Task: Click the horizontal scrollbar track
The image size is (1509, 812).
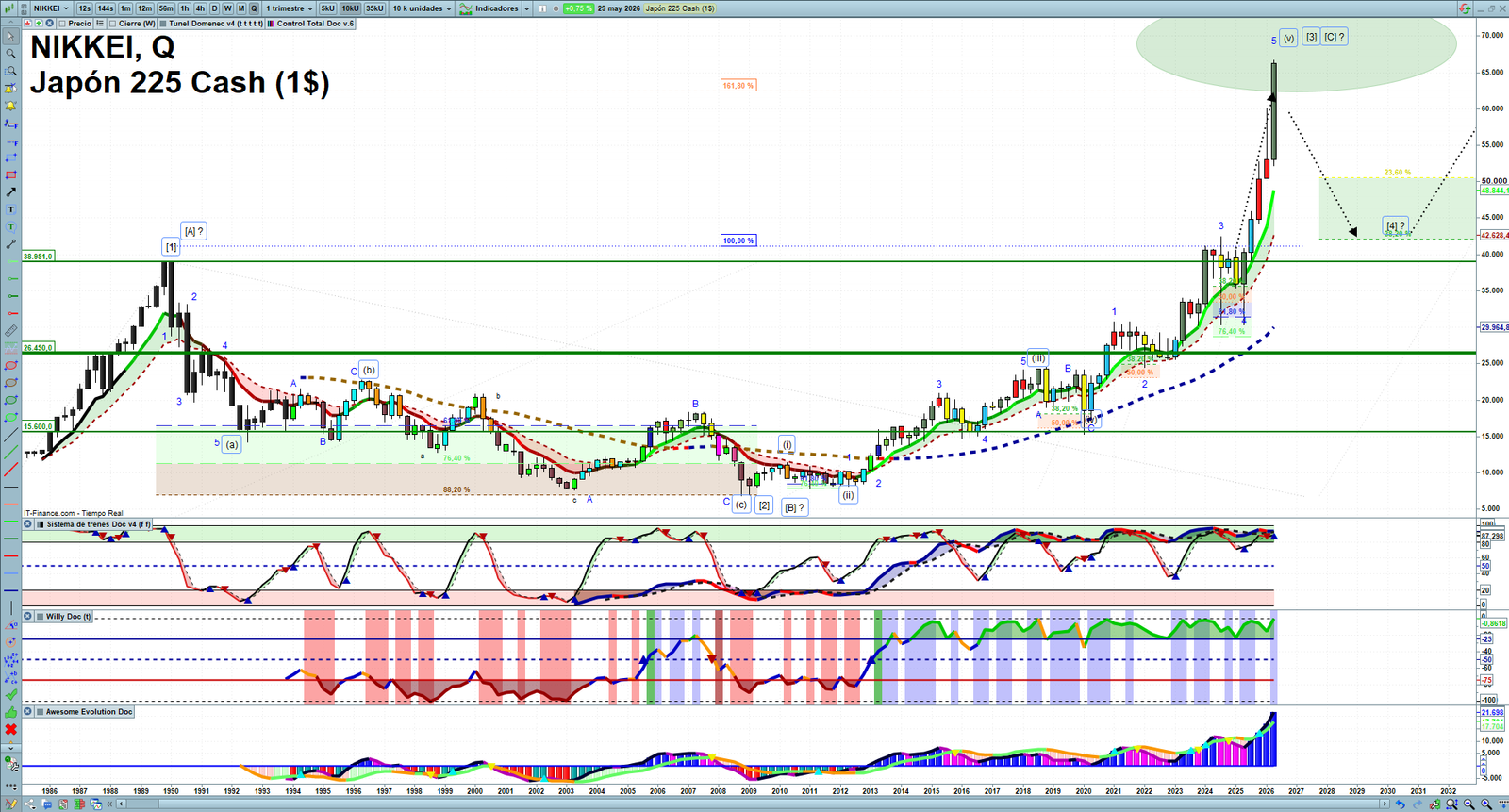Action: pos(751,804)
